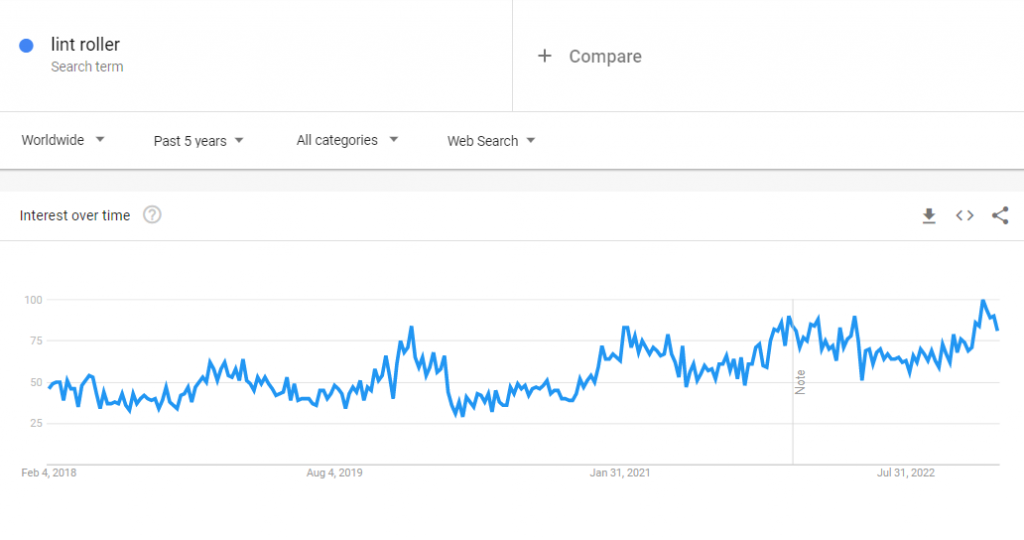1024x540 pixels.
Task: Click the Compare button
Action: [x=604, y=56]
